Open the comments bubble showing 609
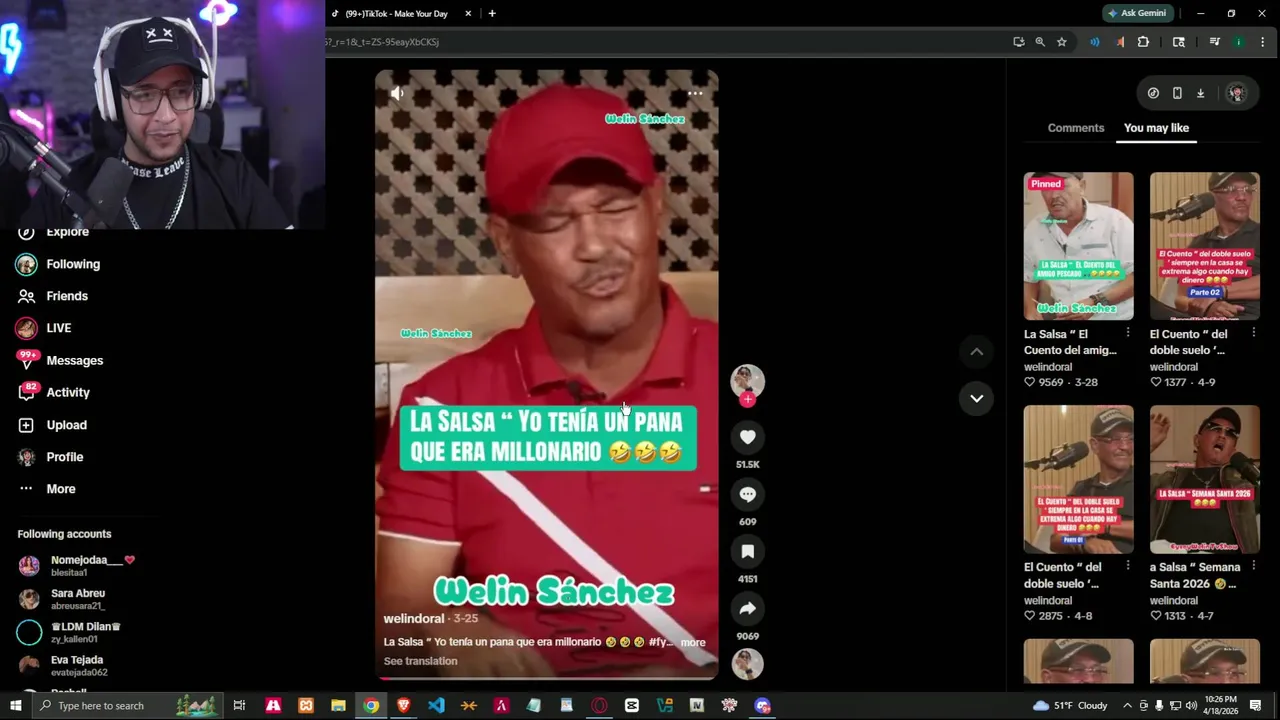The image size is (1280, 720). (x=747, y=494)
